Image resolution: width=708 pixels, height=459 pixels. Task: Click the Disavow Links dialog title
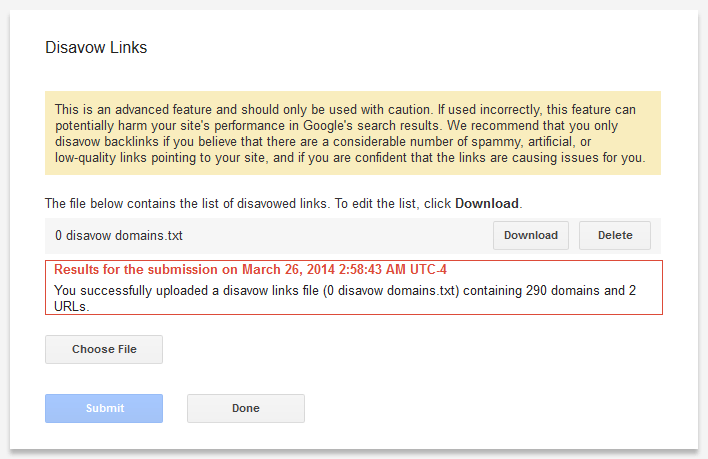(x=96, y=48)
